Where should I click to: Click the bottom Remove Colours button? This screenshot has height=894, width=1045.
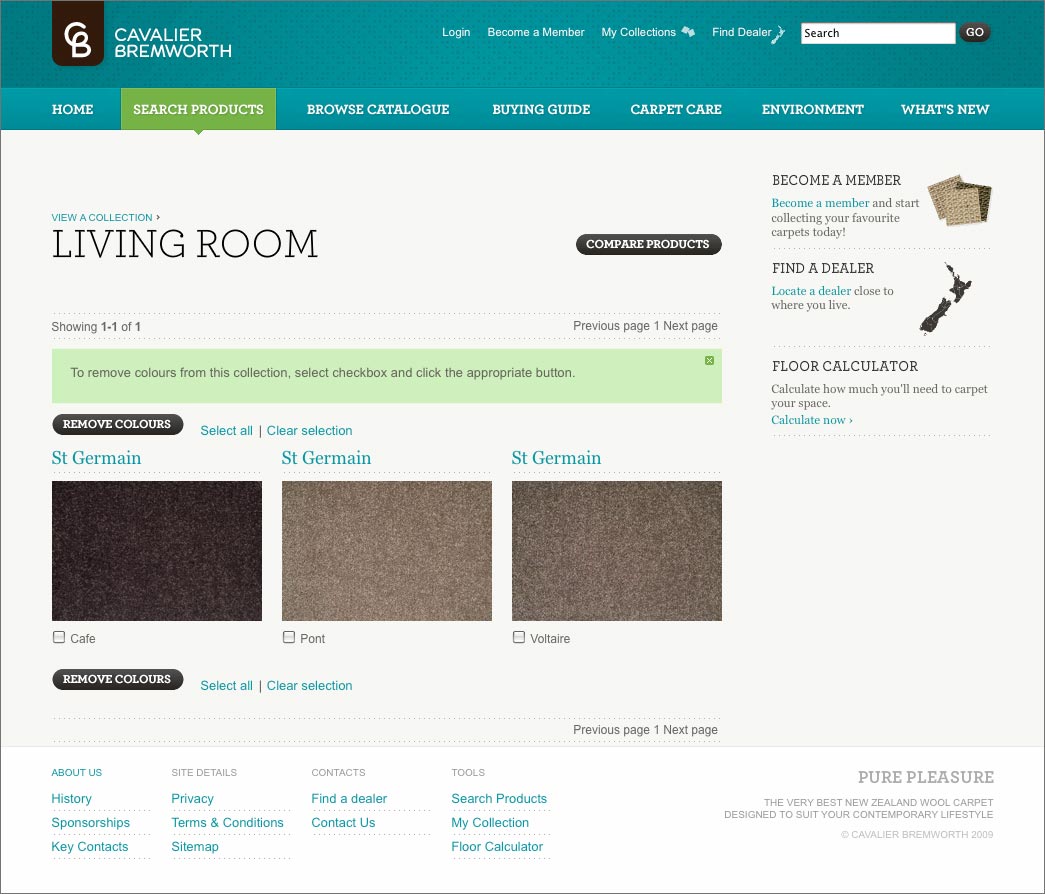coord(117,679)
